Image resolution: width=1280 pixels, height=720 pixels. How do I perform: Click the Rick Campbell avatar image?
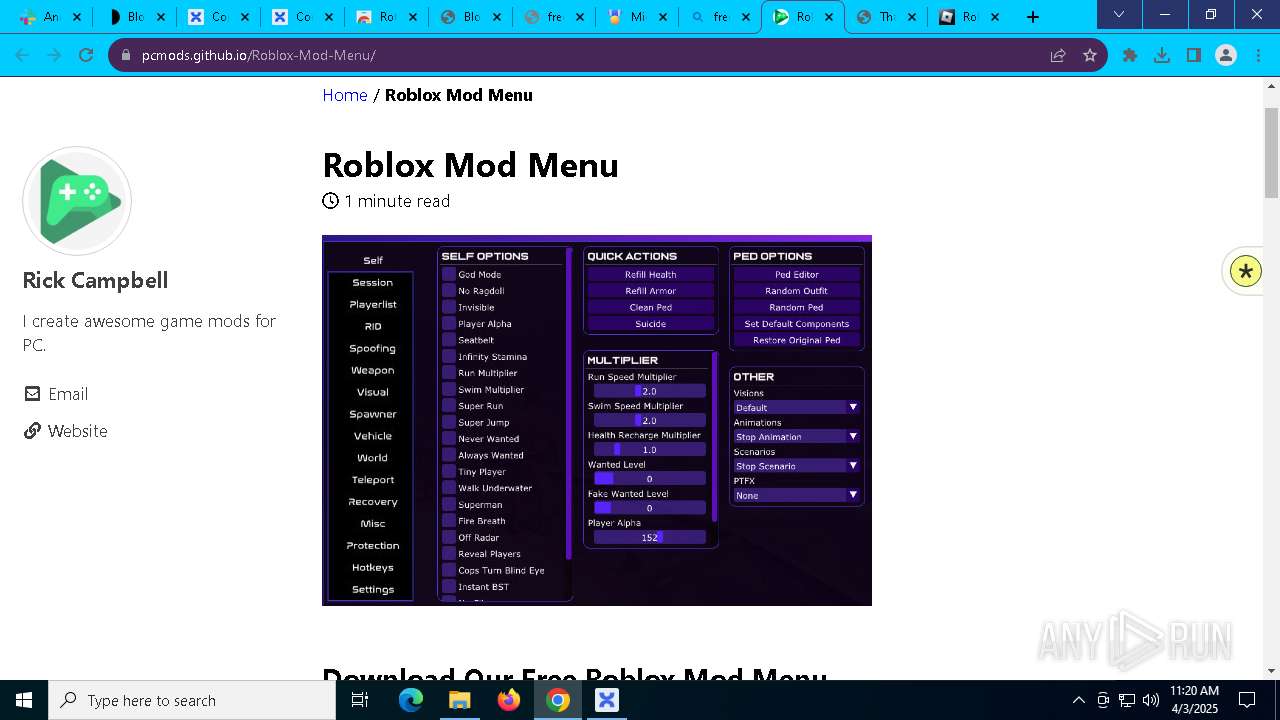point(77,201)
